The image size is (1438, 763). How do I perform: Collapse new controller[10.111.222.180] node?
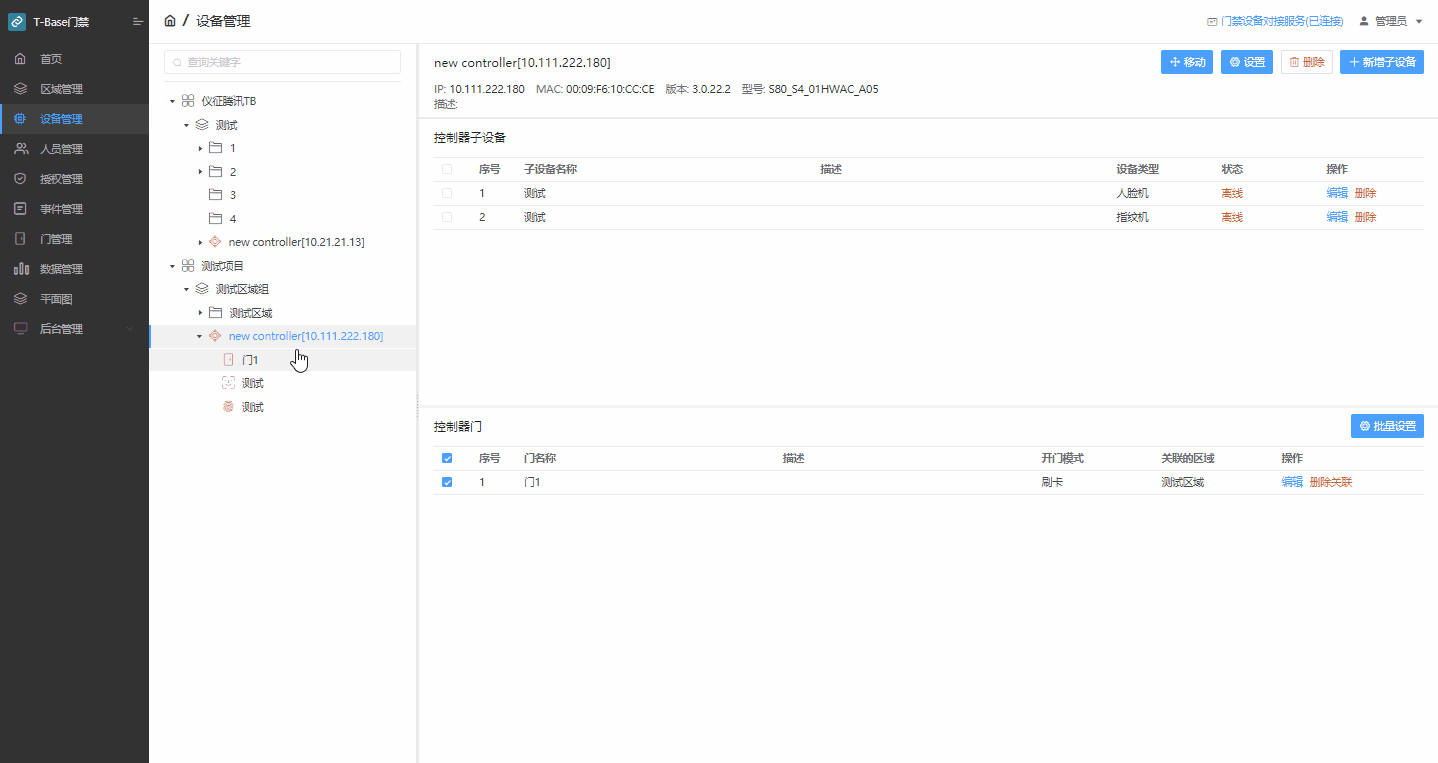point(200,336)
